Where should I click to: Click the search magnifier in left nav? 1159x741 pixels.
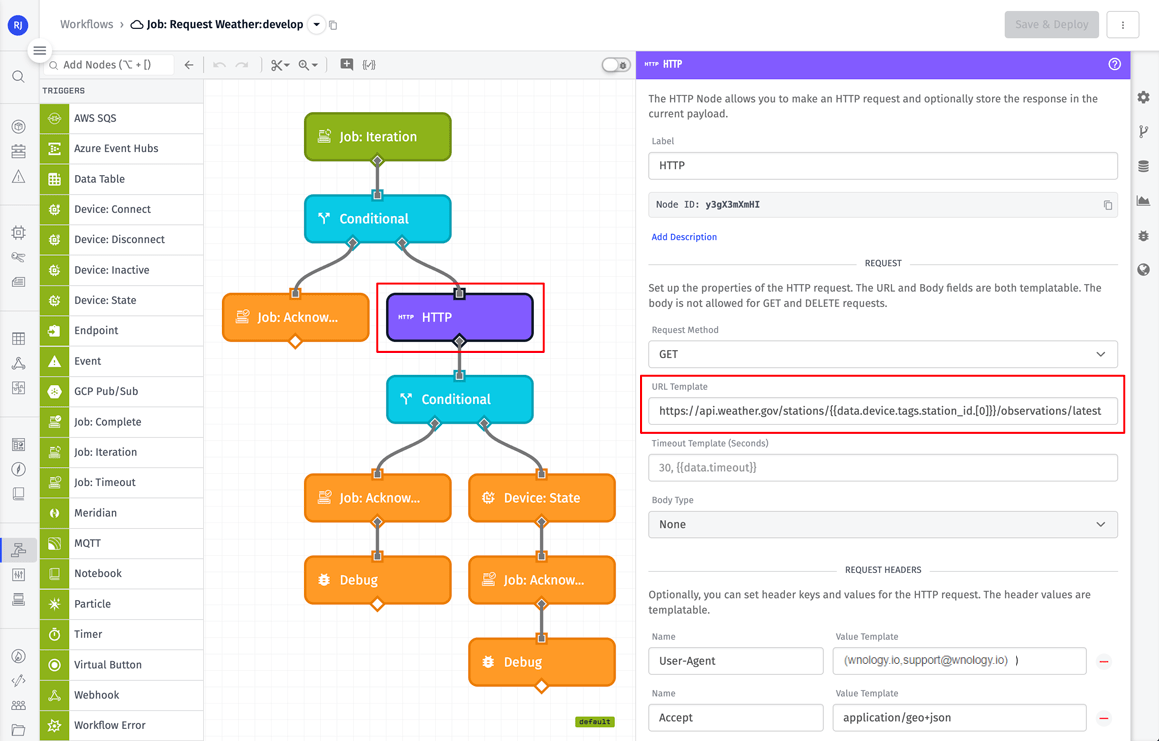[x=18, y=77]
